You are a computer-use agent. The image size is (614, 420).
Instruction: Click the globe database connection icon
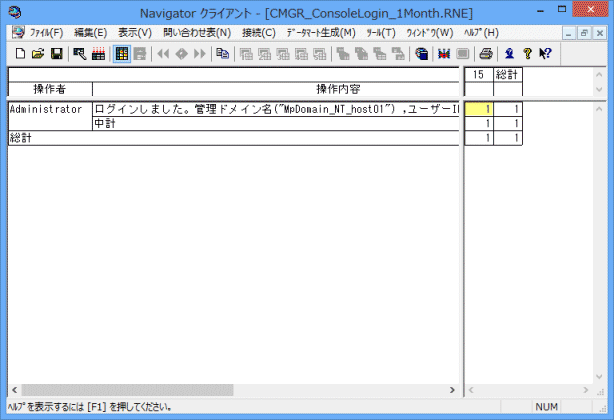click(421, 53)
